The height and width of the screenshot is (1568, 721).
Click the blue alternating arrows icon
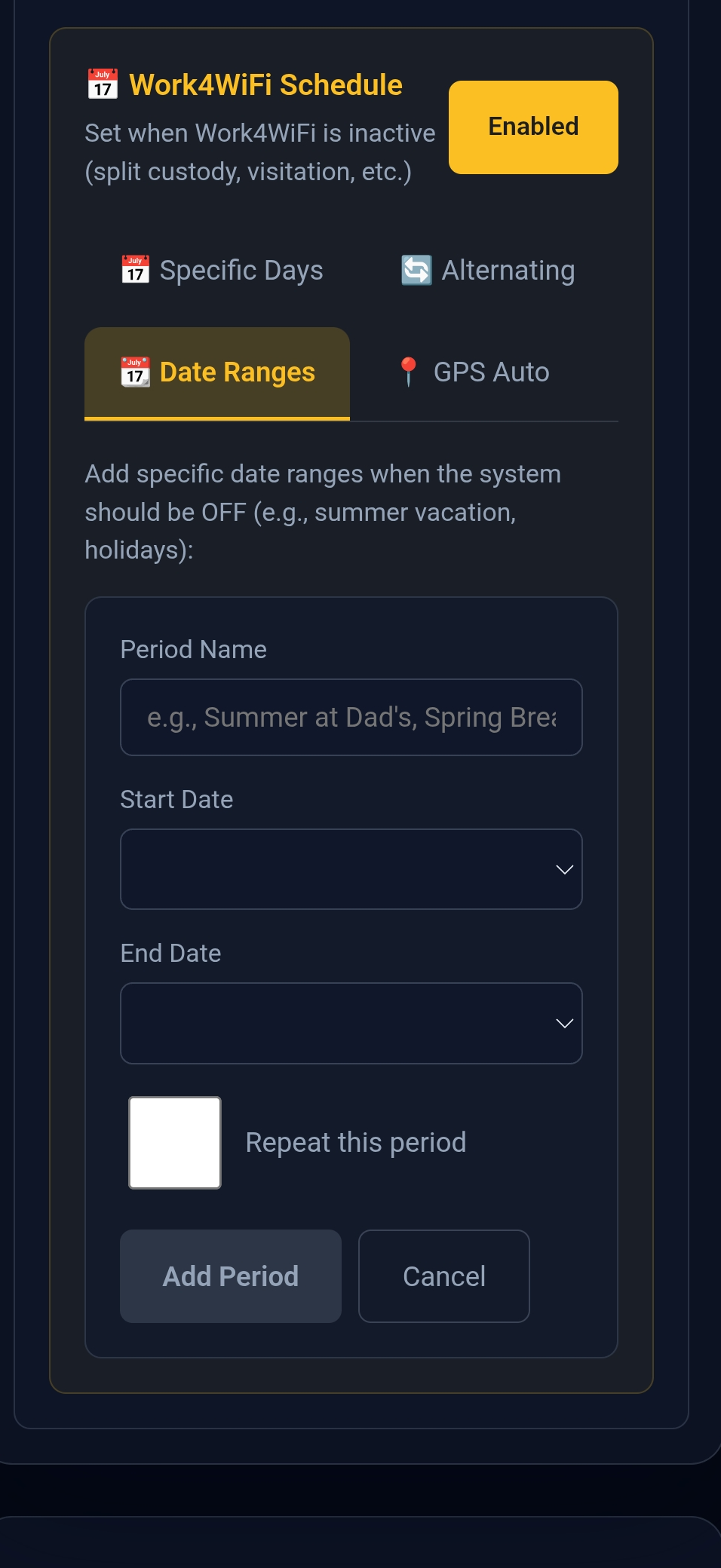click(x=415, y=269)
